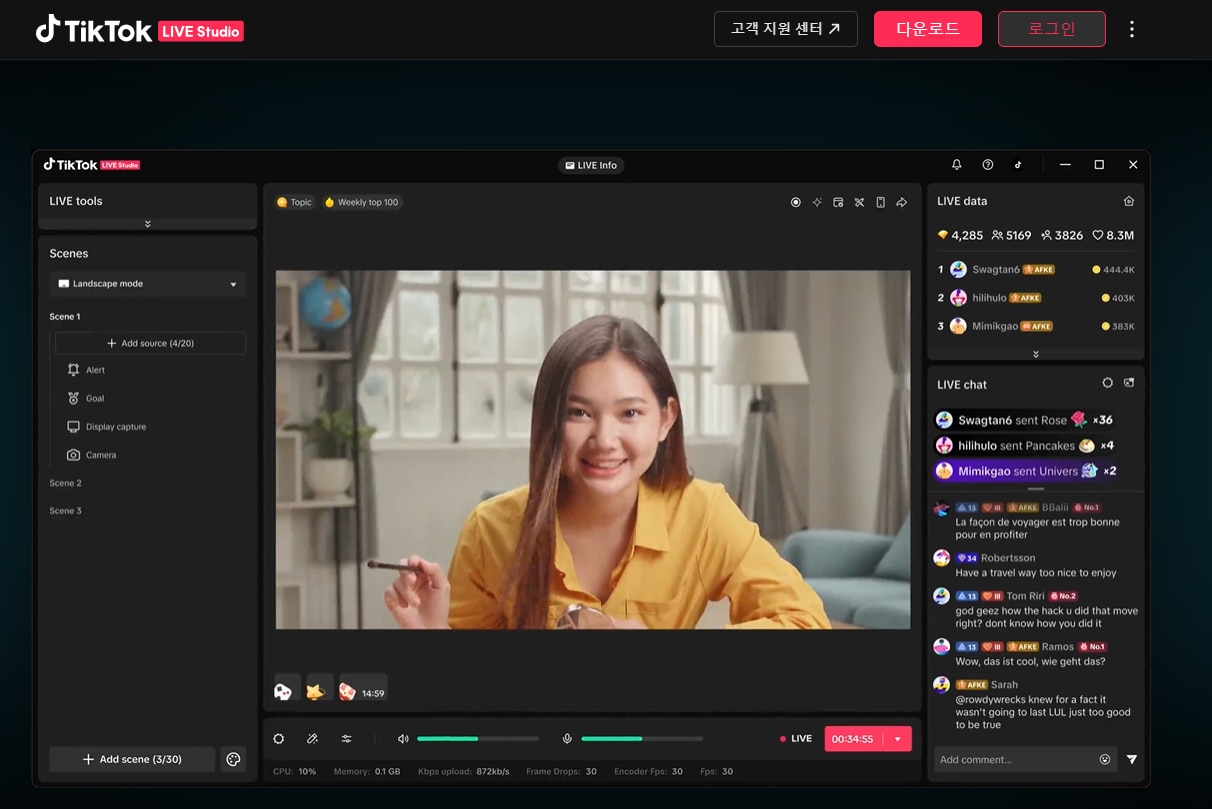Click the record icon above the preview
The width and height of the screenshot is (1212, 809).
pyautogui.click(x=796, y=202)
